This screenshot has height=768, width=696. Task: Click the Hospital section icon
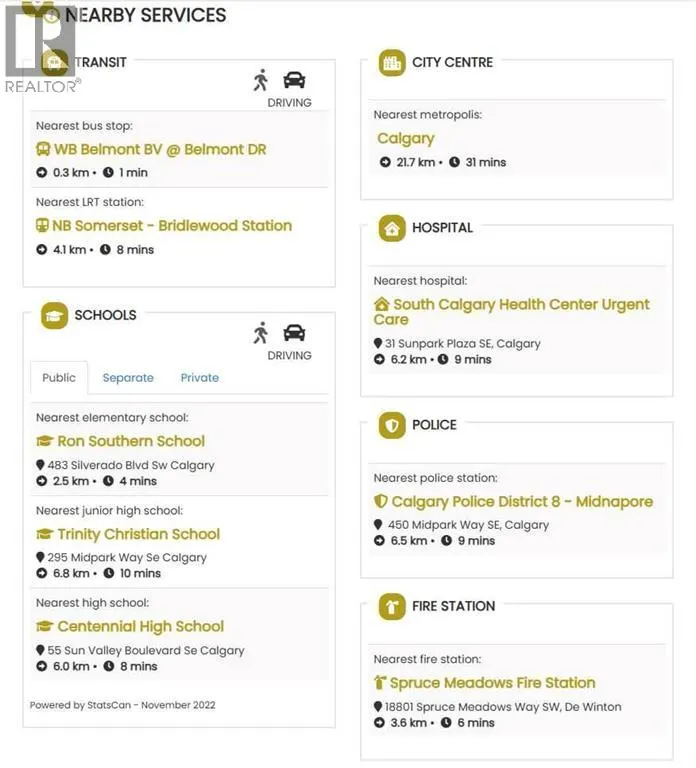[x=392, y=228]
